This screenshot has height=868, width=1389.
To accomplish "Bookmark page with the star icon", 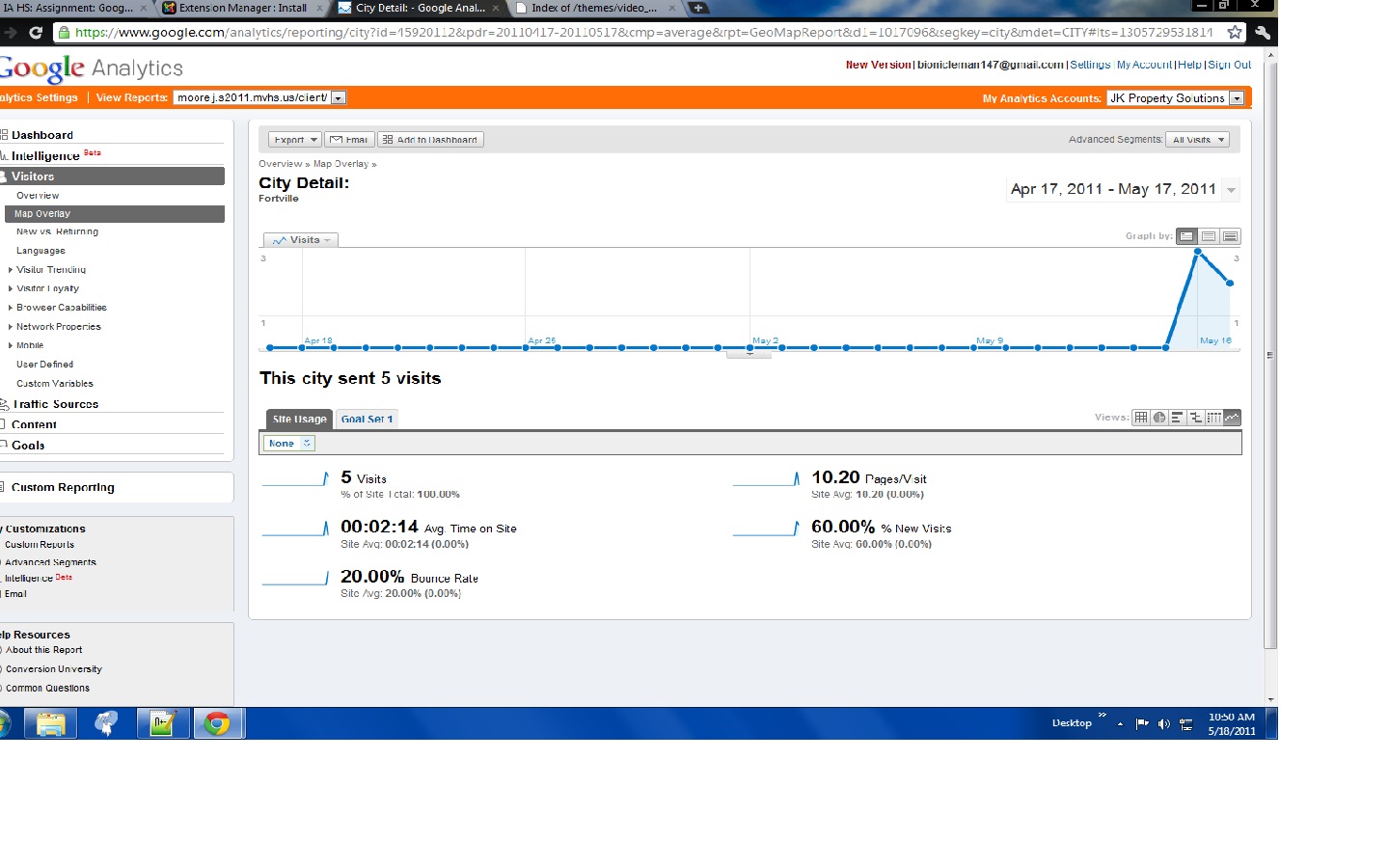I will point(1235,32).
